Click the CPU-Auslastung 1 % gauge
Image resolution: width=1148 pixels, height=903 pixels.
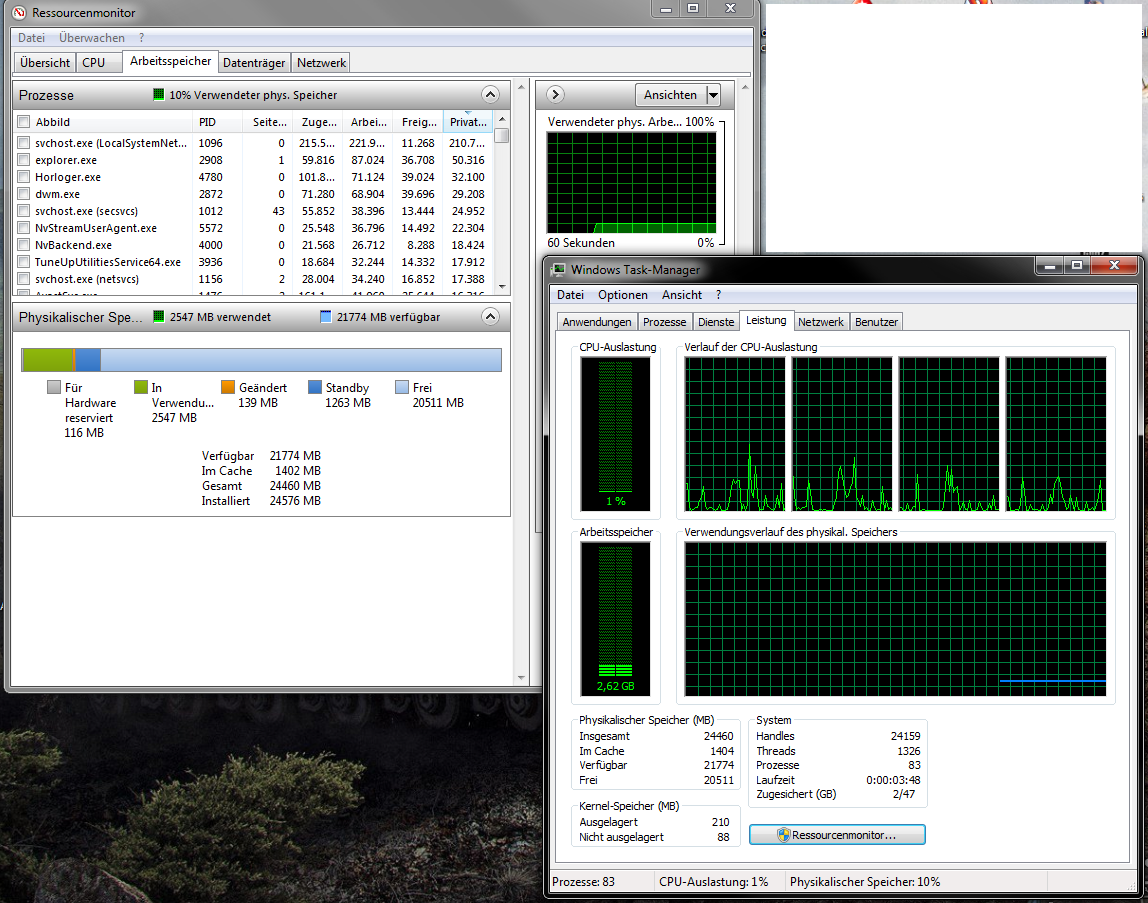tap(615, 434)
